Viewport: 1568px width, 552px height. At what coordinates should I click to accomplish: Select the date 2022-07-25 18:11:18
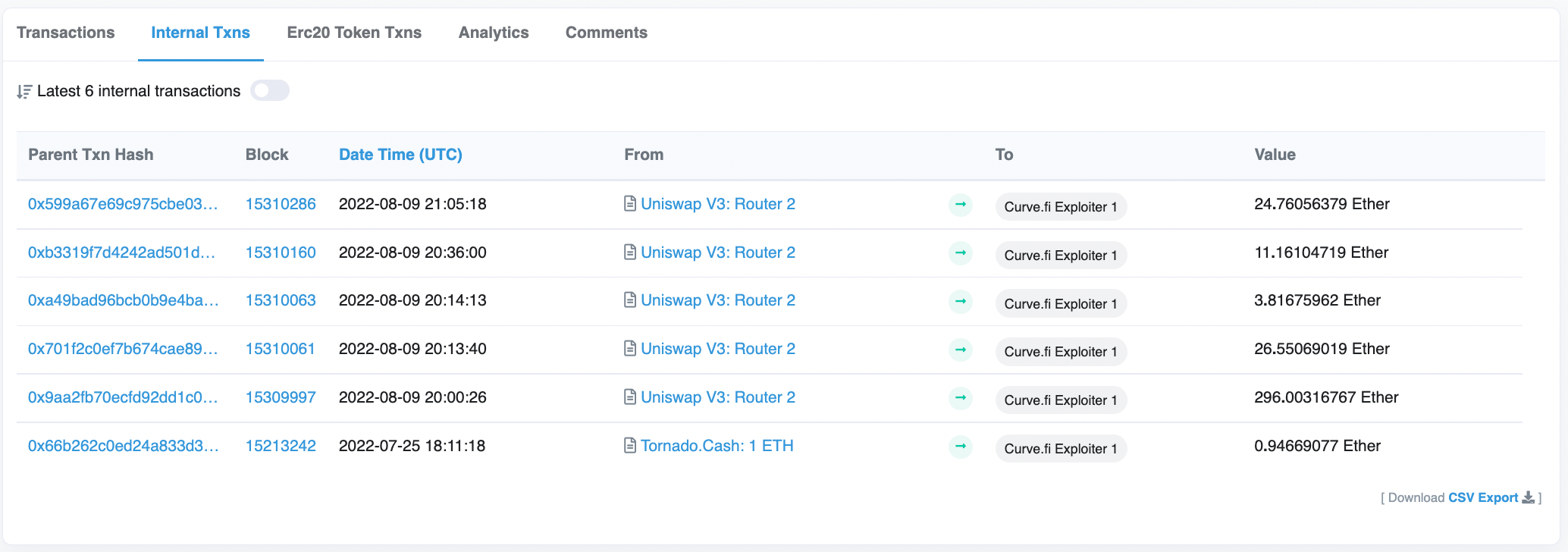pos(412,446)
